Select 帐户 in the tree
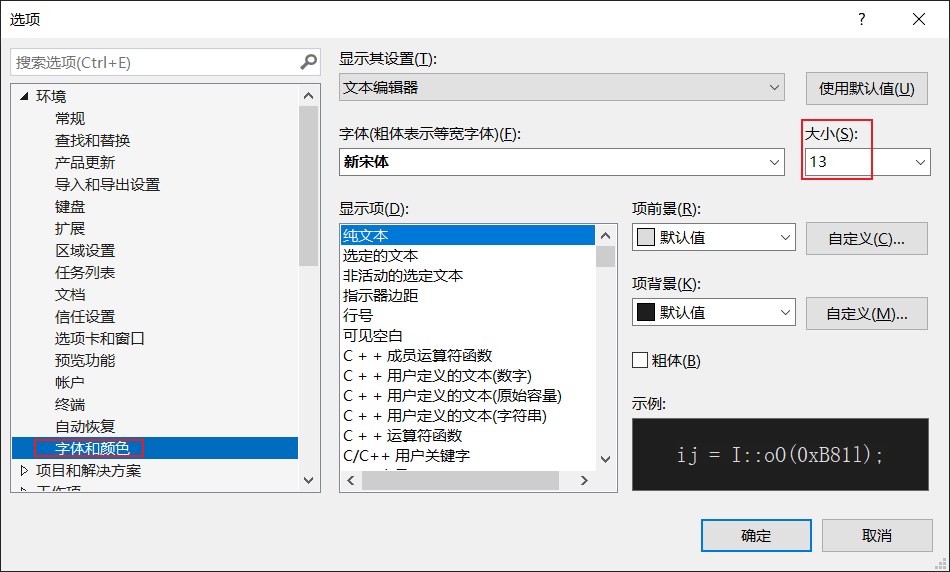This screenshot has width=950, height=572. (x=70, y=382)
